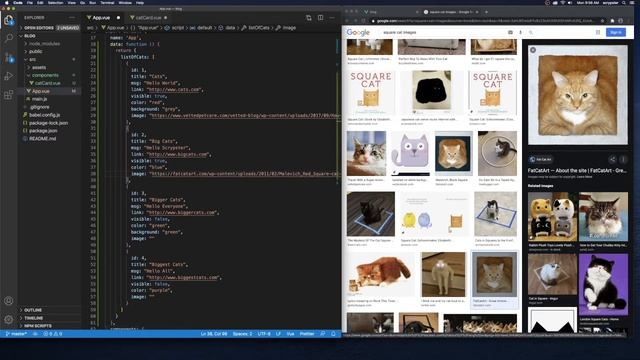Click inside the Google search box
Viewport: 640px width, 360px height.
click(443, 32)
